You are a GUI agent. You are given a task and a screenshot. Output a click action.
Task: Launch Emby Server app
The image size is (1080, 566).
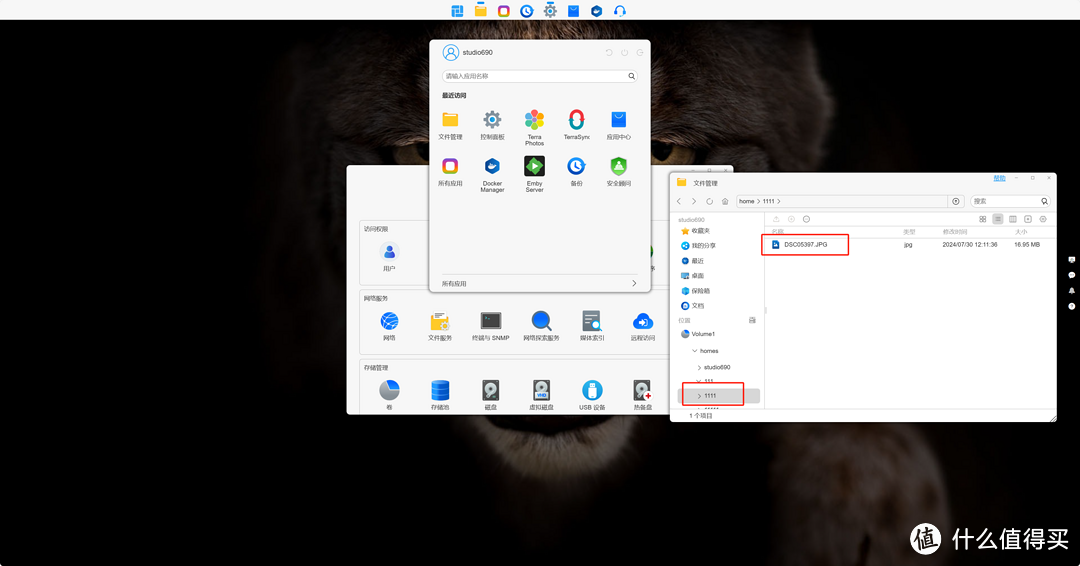[534, 167]
